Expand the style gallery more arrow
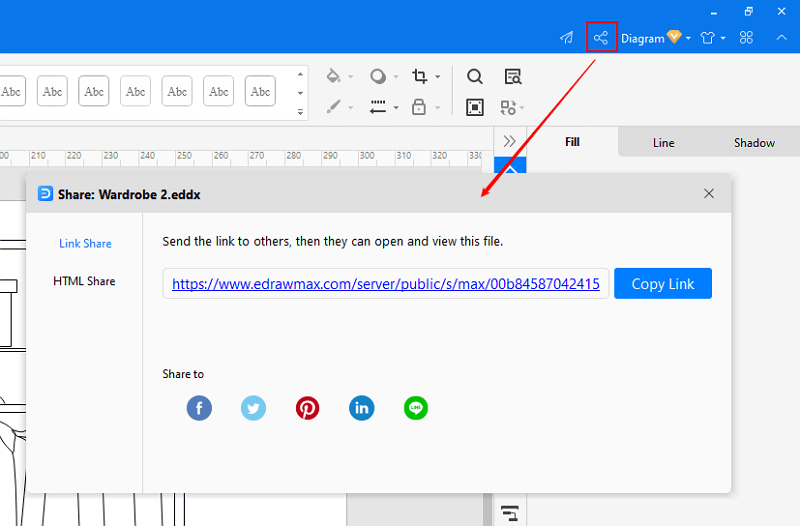Screen dimensions: 800x526 [x=301, y=112]
